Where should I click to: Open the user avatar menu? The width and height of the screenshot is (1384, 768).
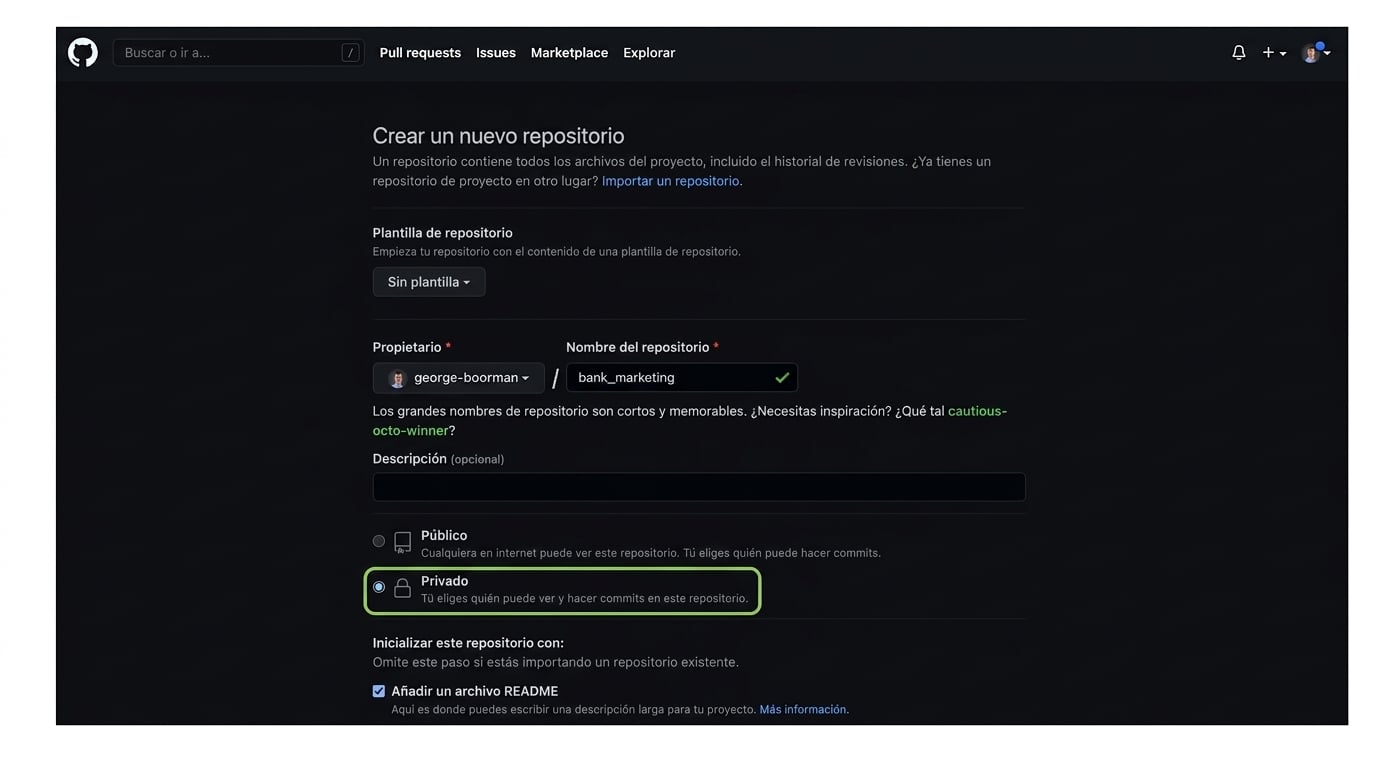[x=1315, y=53]
